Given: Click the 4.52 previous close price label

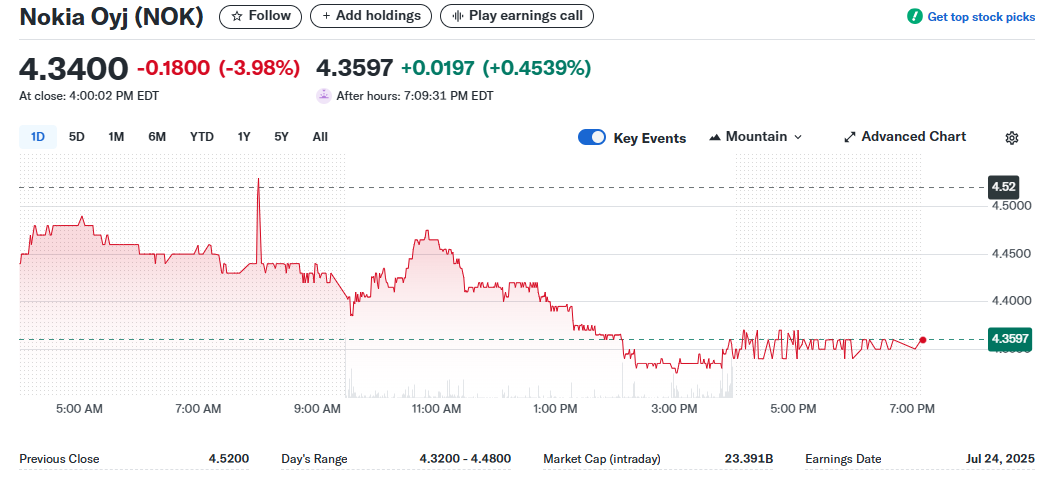Looking at the screenshot, I should (x=1003, y=187).
